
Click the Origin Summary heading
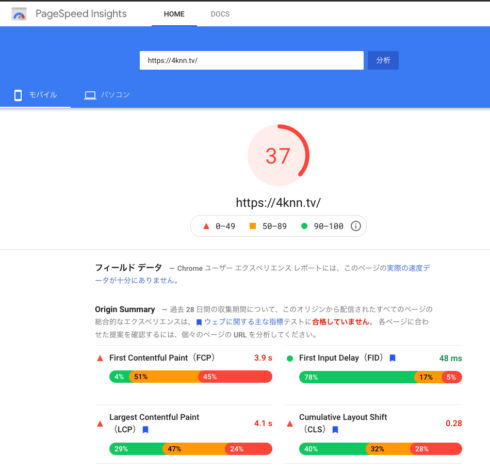[125, 309]
